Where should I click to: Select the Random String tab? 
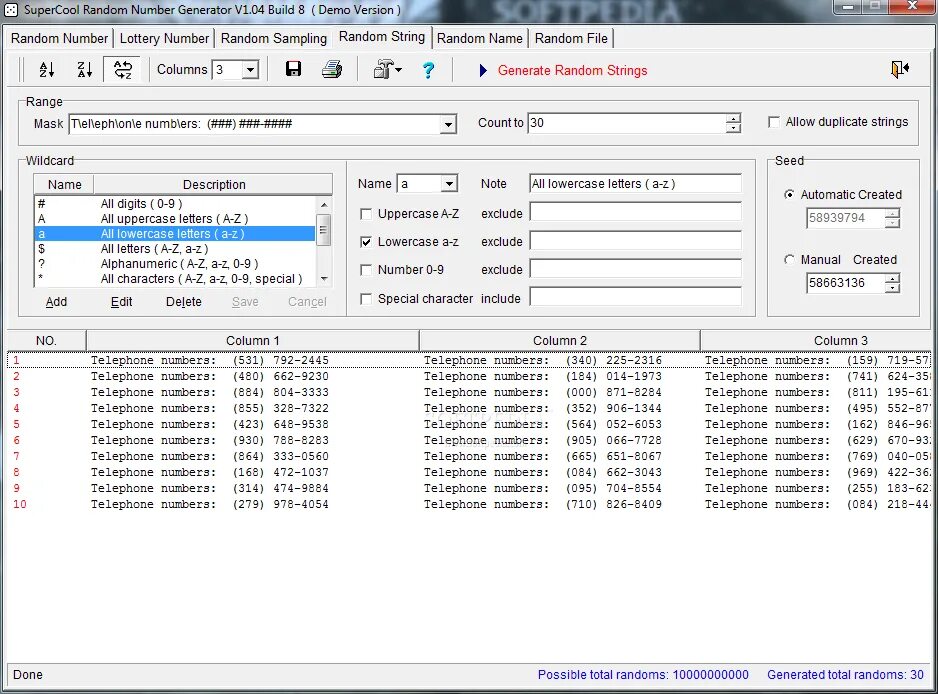pyautogui.click(x=382, y=36)
